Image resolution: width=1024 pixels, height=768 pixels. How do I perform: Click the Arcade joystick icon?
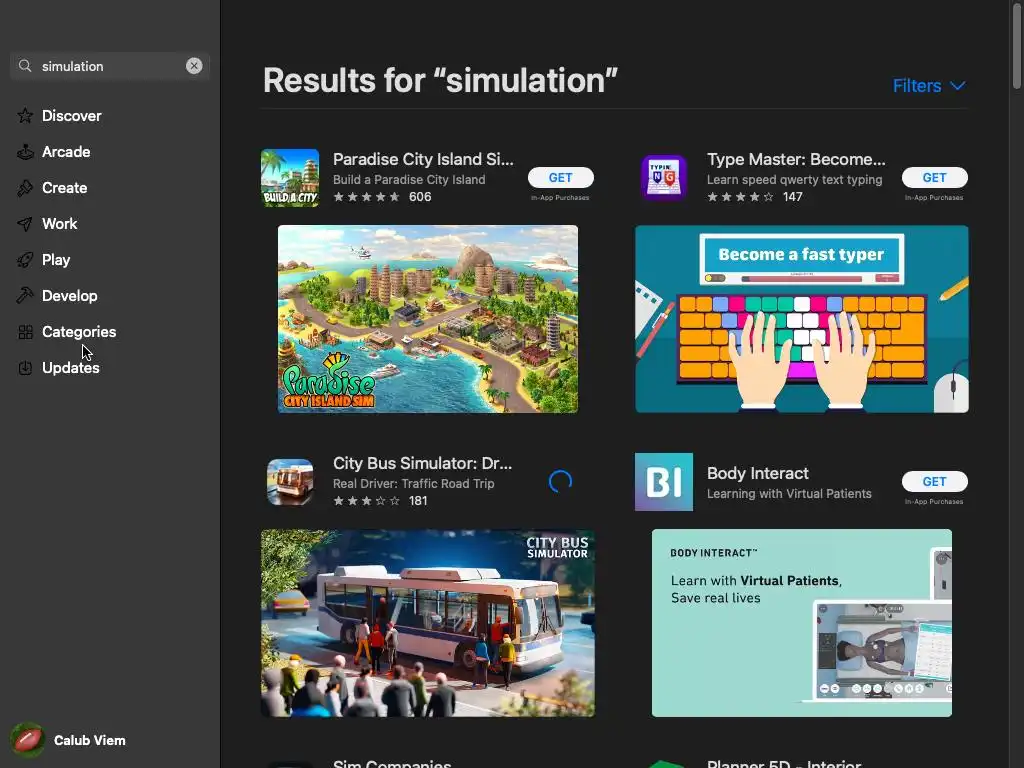[x=25, y=152]
